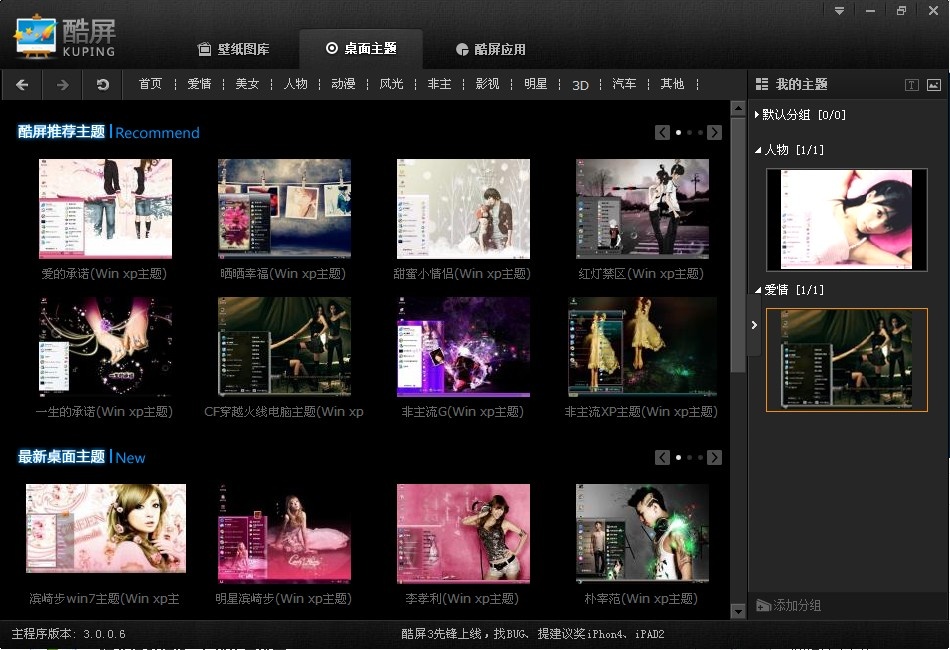
Task: Switch to the 壁纸图库 tab
Action: 233,49
